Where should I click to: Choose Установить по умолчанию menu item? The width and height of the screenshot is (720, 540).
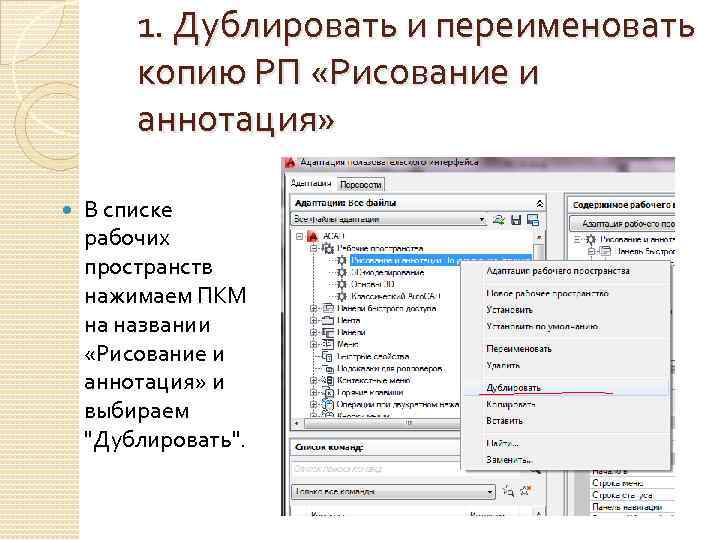542,326
